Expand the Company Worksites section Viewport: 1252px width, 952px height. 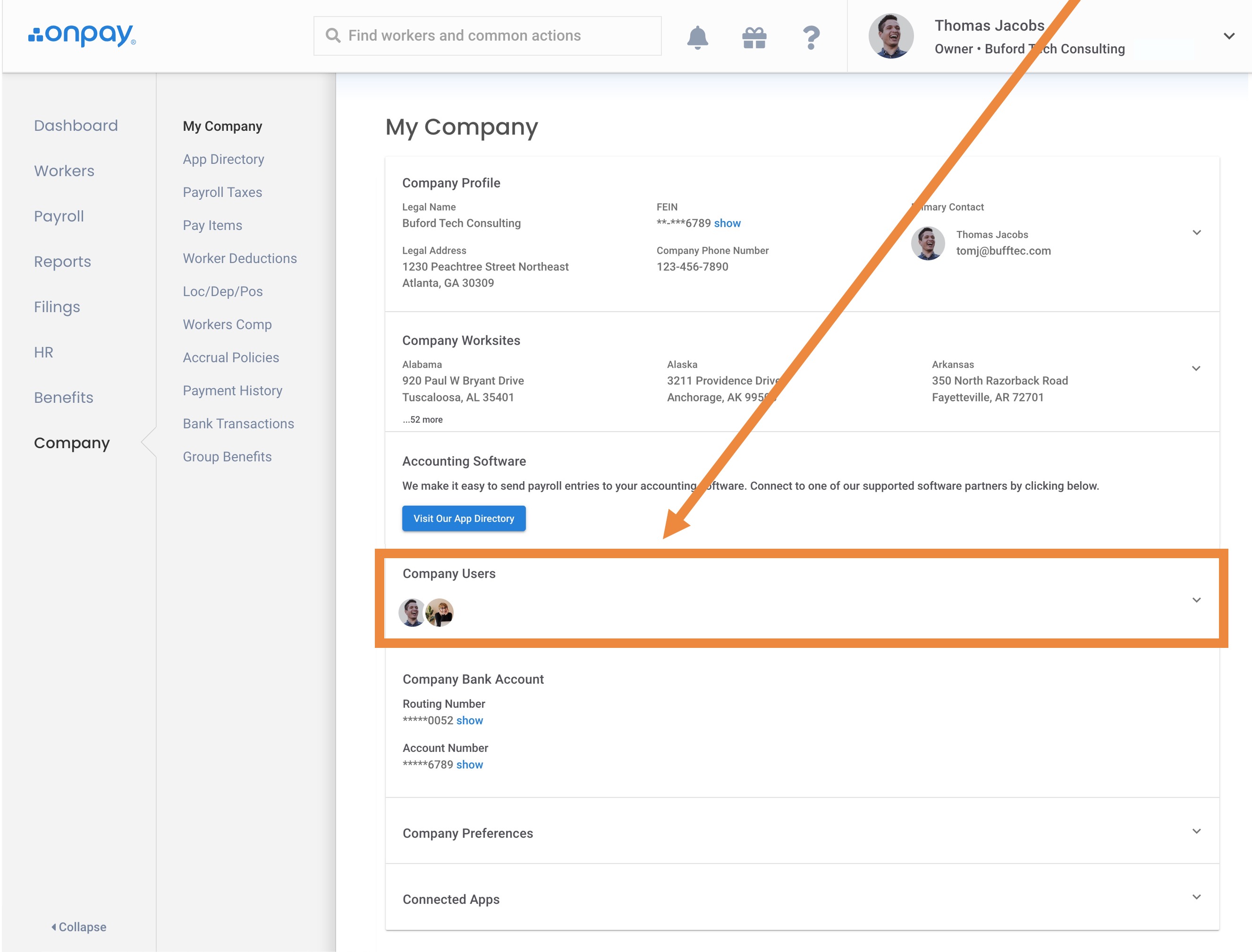pos(1196,368)
